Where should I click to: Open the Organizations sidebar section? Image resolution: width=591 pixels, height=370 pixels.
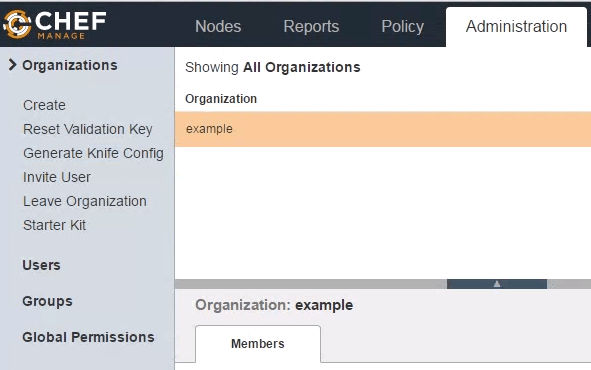point(70,65)
